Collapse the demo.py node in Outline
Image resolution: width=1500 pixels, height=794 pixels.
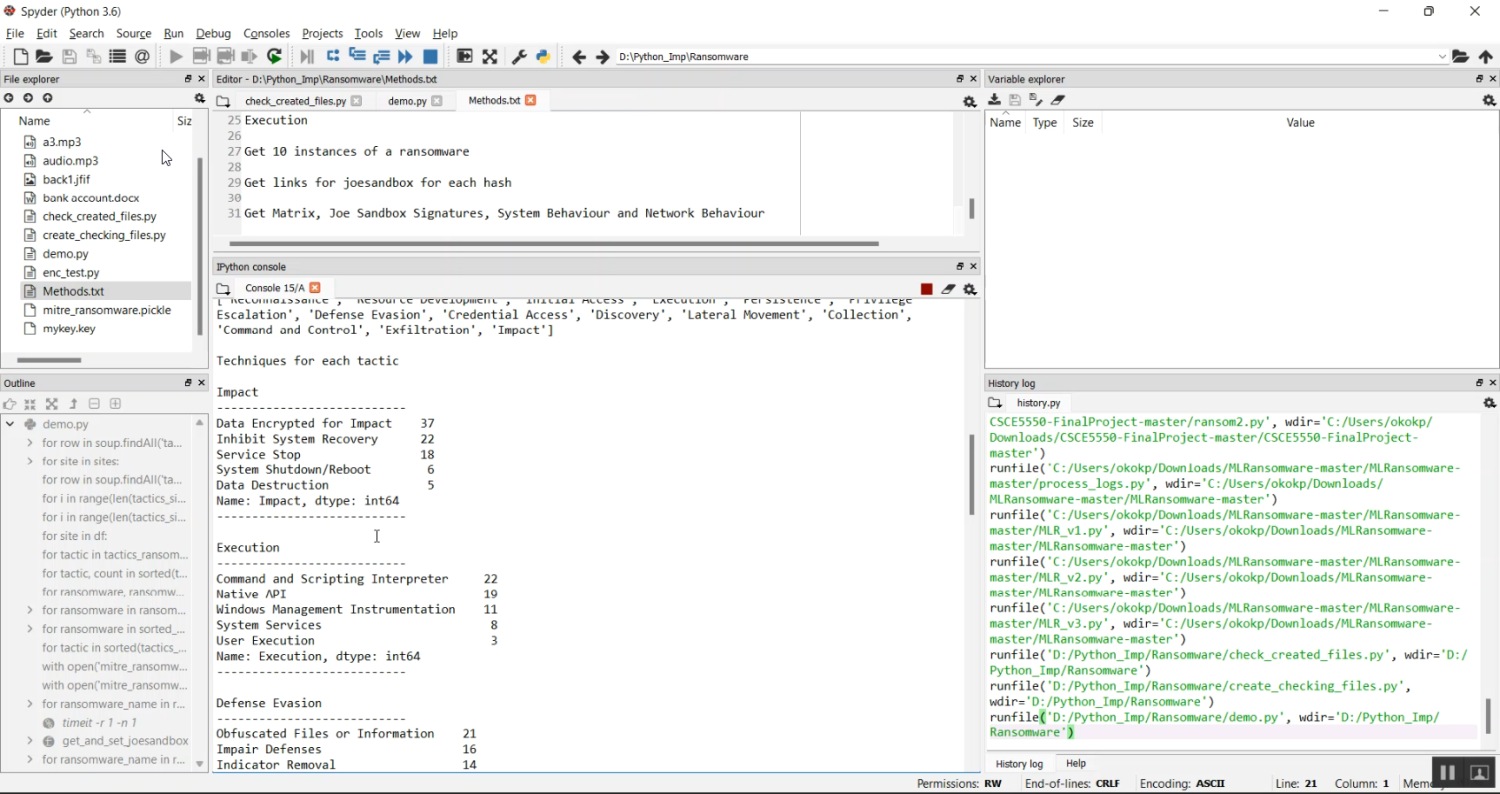click(x=10, y=424)
